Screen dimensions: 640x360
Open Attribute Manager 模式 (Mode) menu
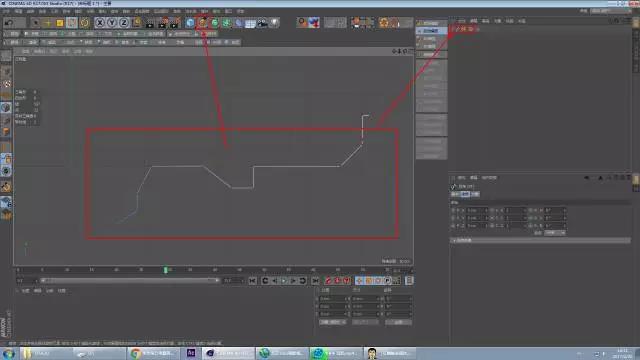tap(462, 178)
